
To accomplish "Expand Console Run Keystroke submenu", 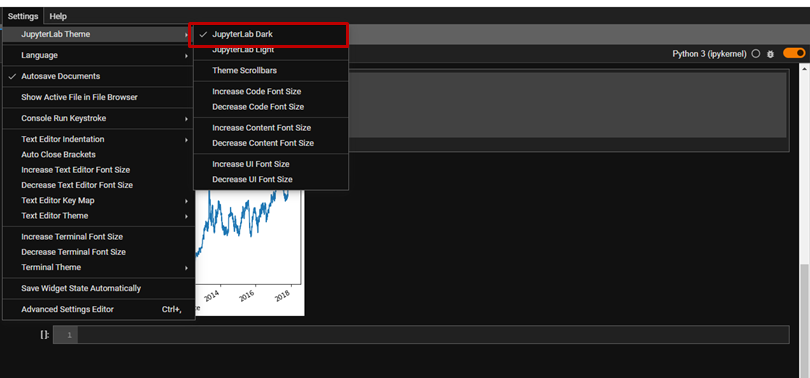I will click(99, 118).
